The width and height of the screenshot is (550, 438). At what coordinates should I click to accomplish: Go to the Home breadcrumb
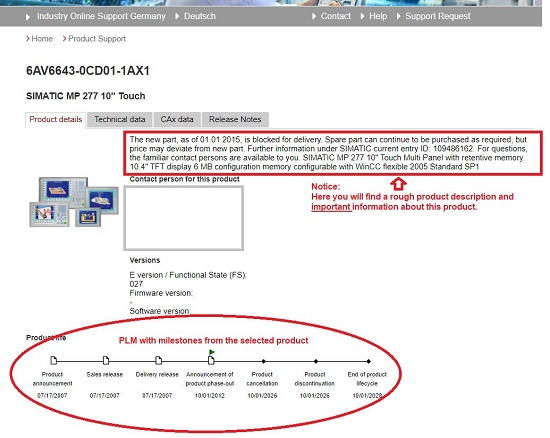[x=42, y=39]
